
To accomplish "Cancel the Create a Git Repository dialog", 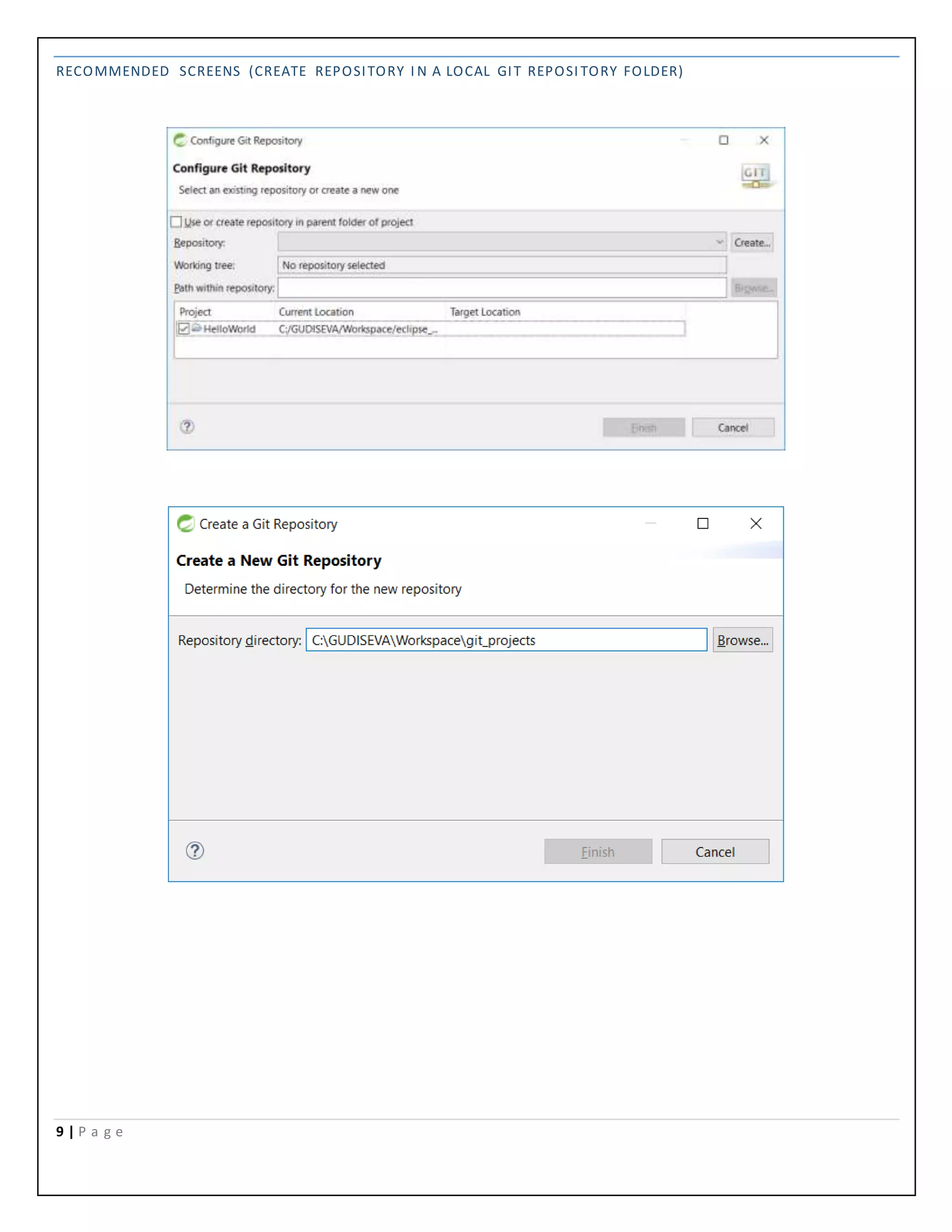I will click(714, 851).
